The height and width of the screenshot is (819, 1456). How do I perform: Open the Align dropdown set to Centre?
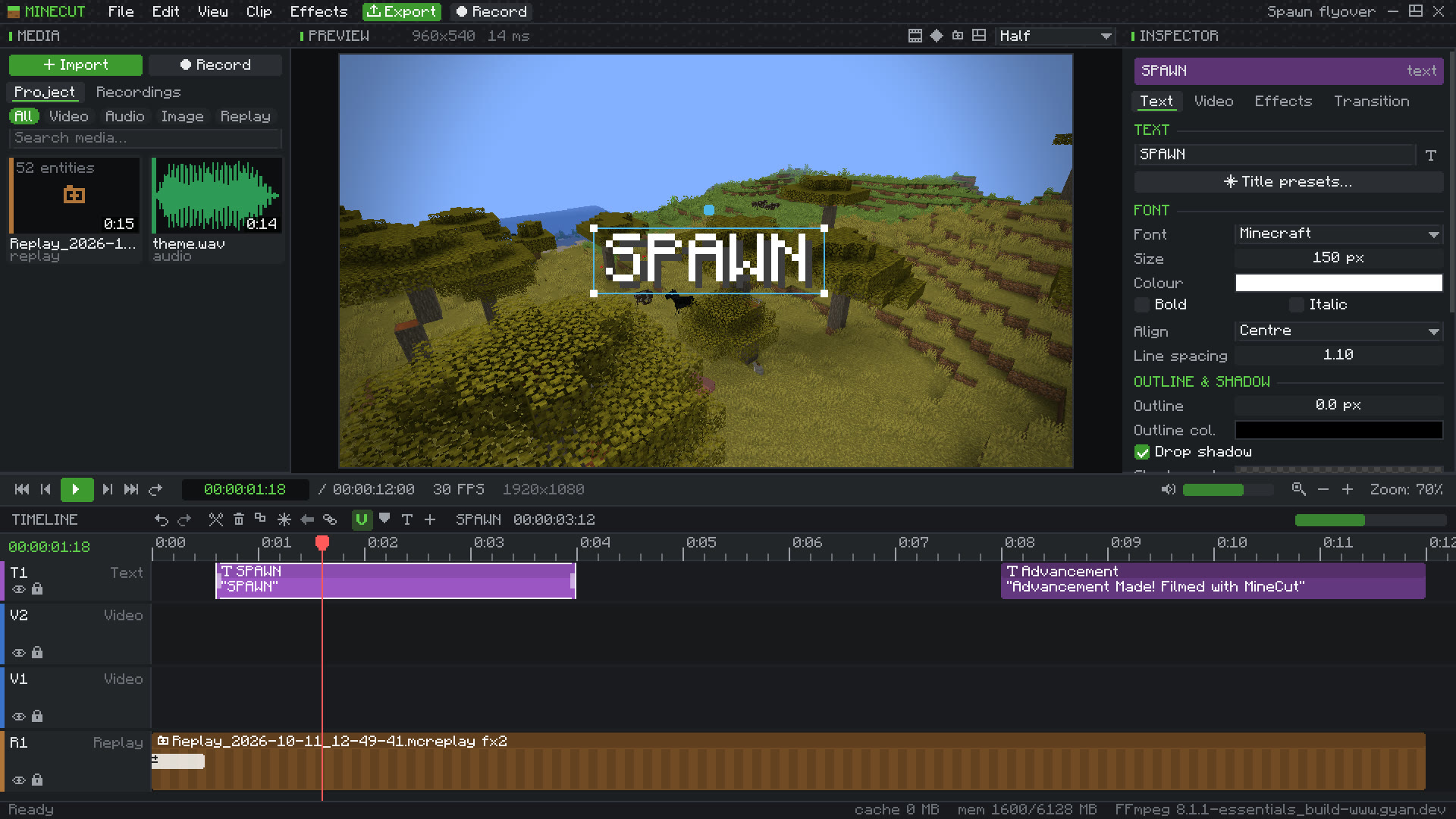tap(1338, 331)
